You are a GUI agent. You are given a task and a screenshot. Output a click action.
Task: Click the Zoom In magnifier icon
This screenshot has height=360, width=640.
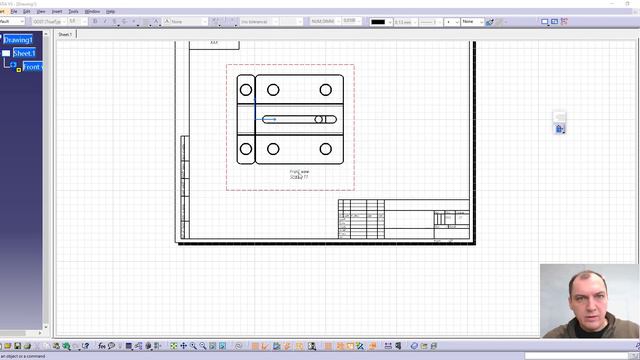(x=193, y=346)
